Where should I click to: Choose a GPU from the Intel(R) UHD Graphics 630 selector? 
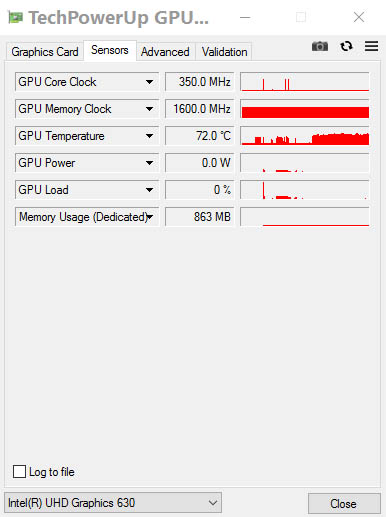[113, 503]
